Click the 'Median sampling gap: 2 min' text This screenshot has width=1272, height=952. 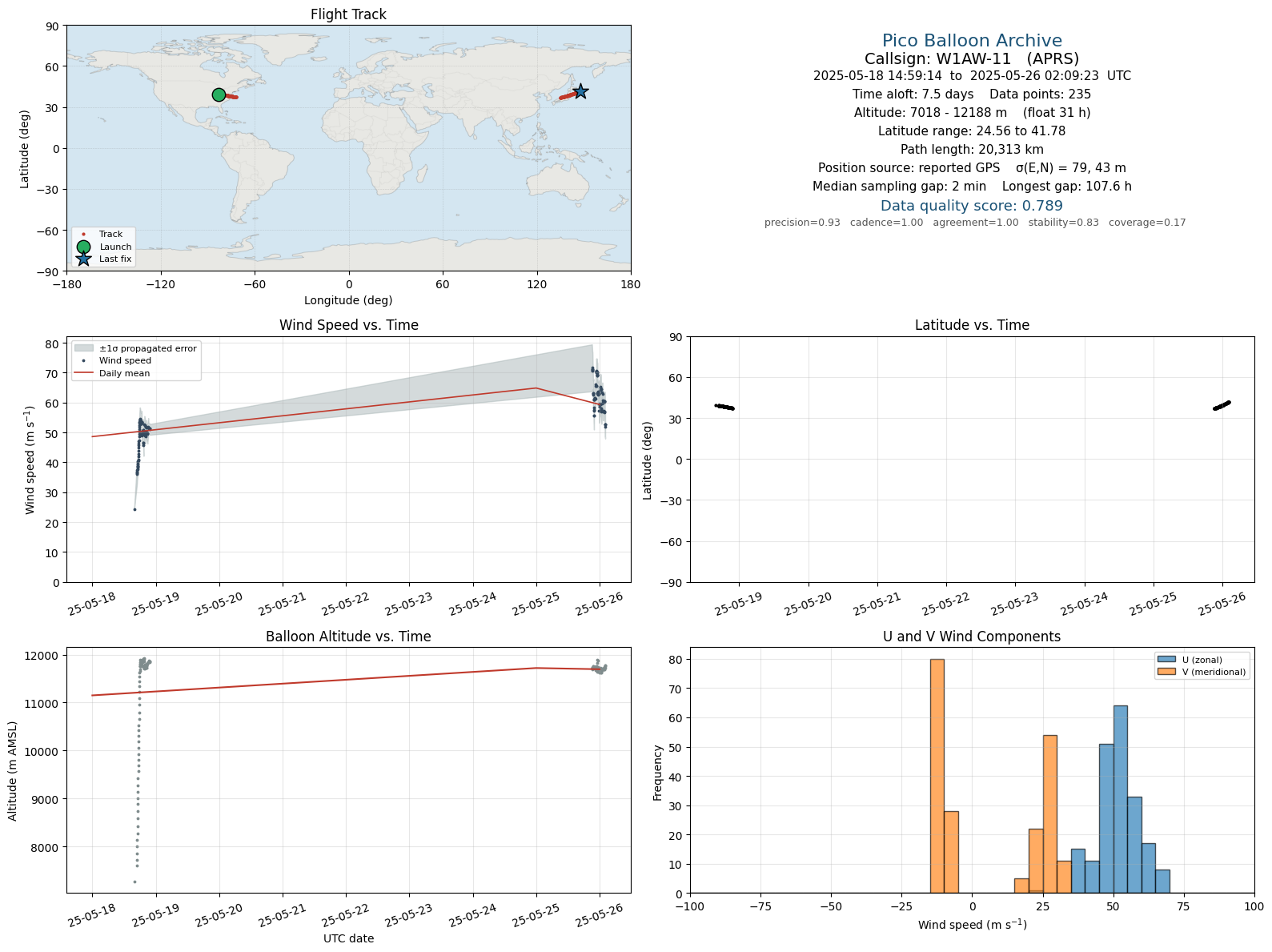899,187
